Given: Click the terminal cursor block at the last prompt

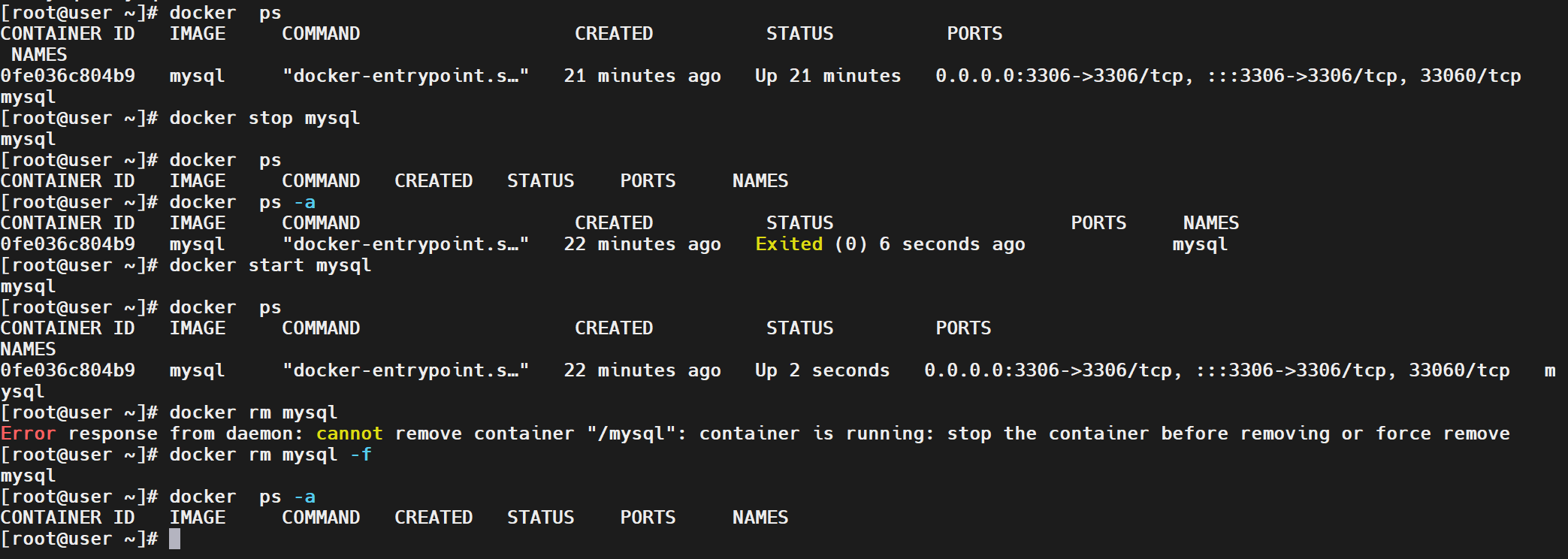Looking at the screenshot, I should (174, 539).
